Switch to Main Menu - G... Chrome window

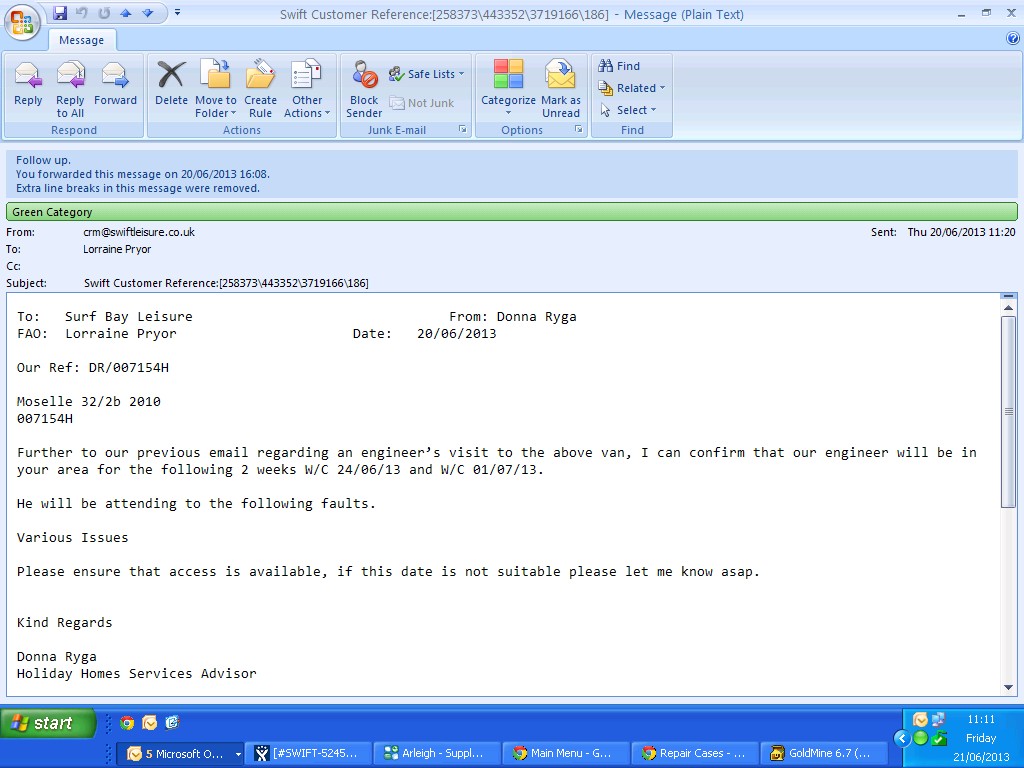(x=566, y=753)
